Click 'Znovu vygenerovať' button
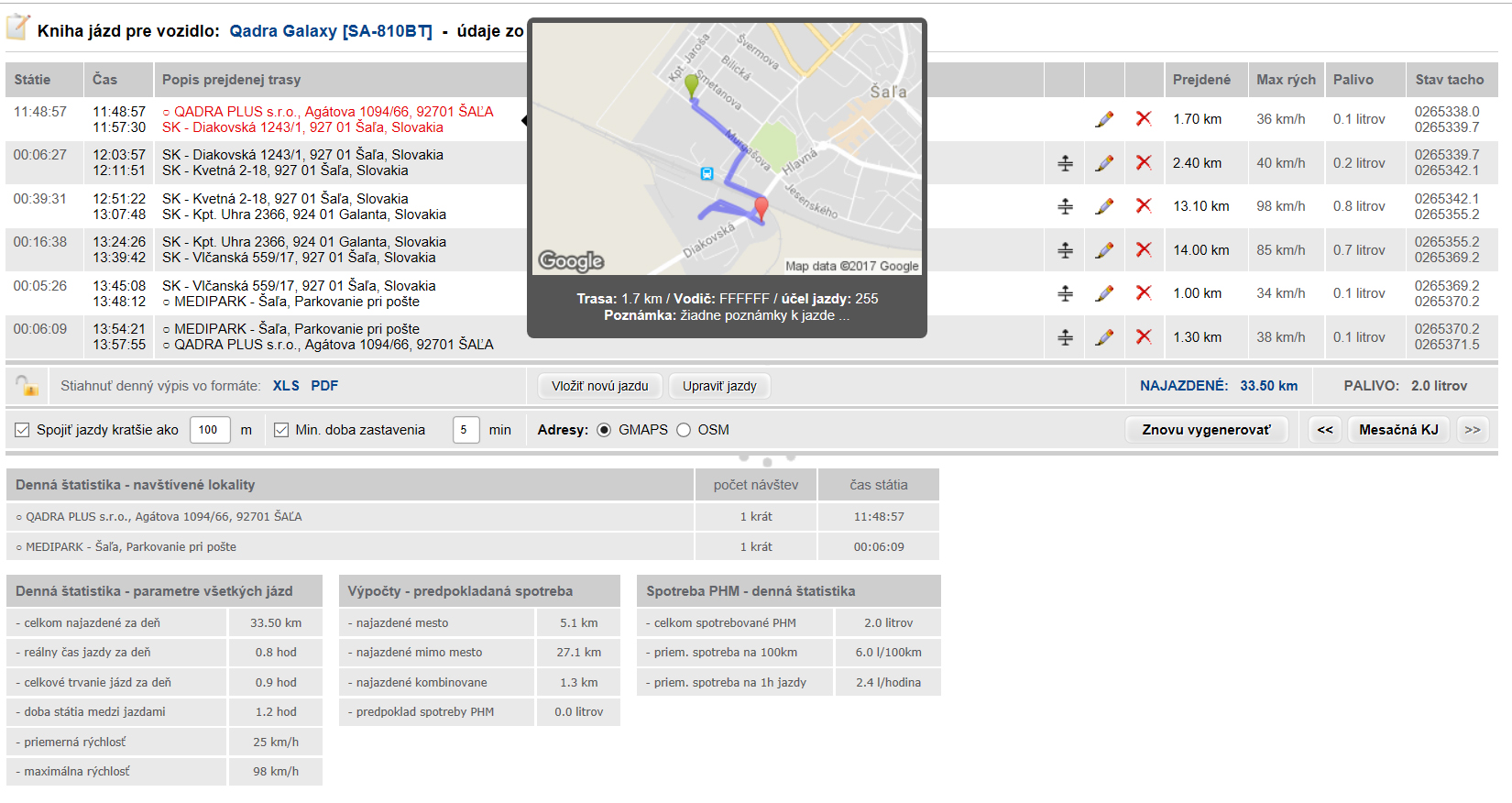Screen dimensions: 1512x803 1206,430
